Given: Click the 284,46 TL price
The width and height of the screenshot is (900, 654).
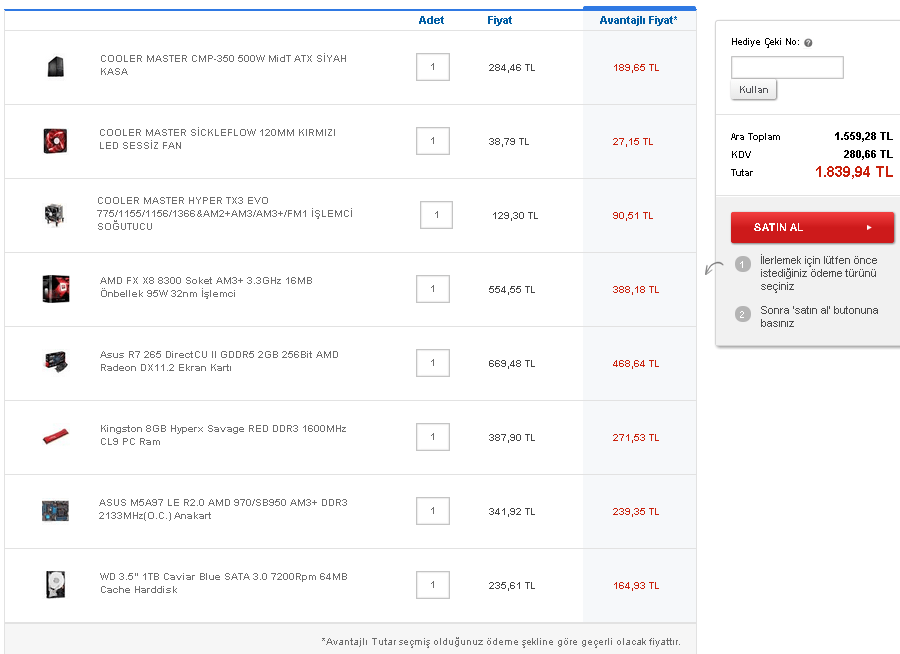Looking at the screenshot, I should point(511,68).
